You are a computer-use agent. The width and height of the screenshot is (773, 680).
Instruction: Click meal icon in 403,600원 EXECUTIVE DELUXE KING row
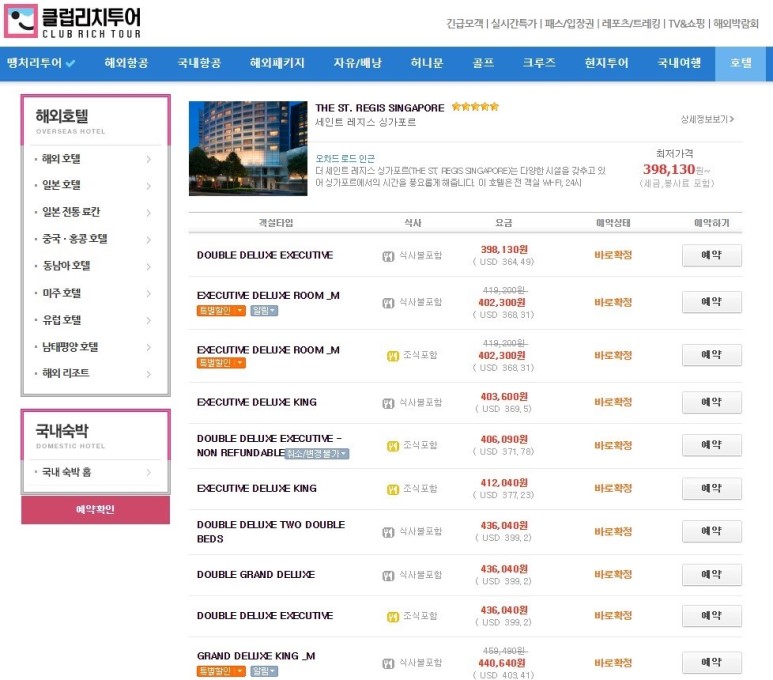[x=388, y=403]
